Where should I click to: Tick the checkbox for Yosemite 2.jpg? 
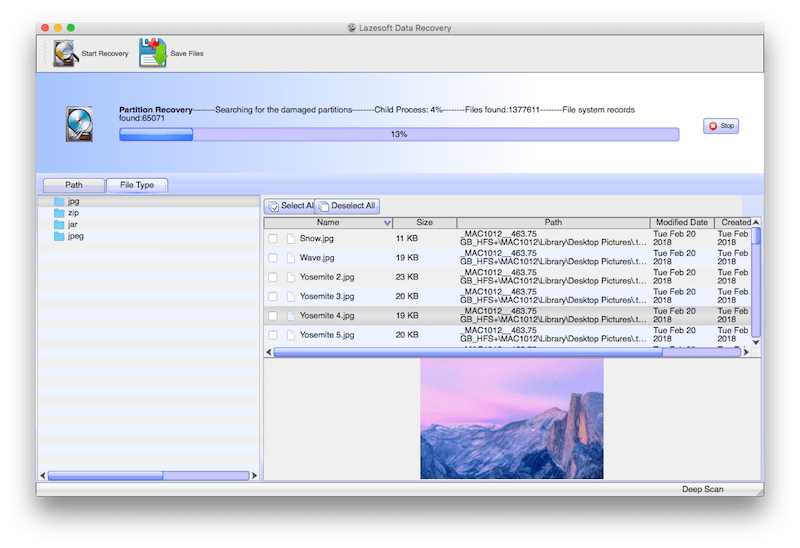pos(273,277)
